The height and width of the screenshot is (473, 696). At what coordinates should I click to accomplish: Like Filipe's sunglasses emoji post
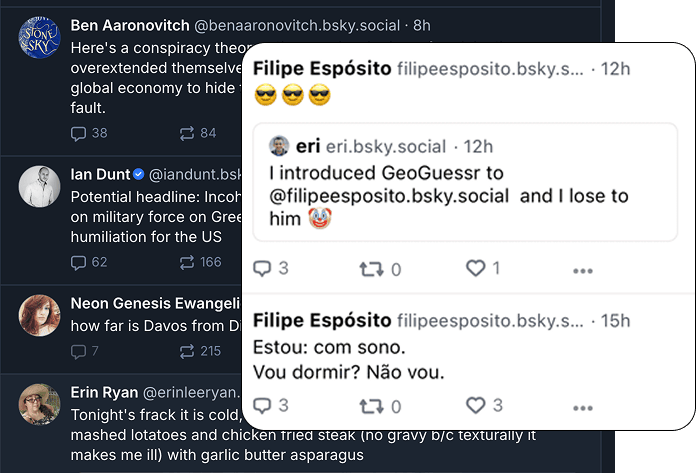[x=476, y=268]
